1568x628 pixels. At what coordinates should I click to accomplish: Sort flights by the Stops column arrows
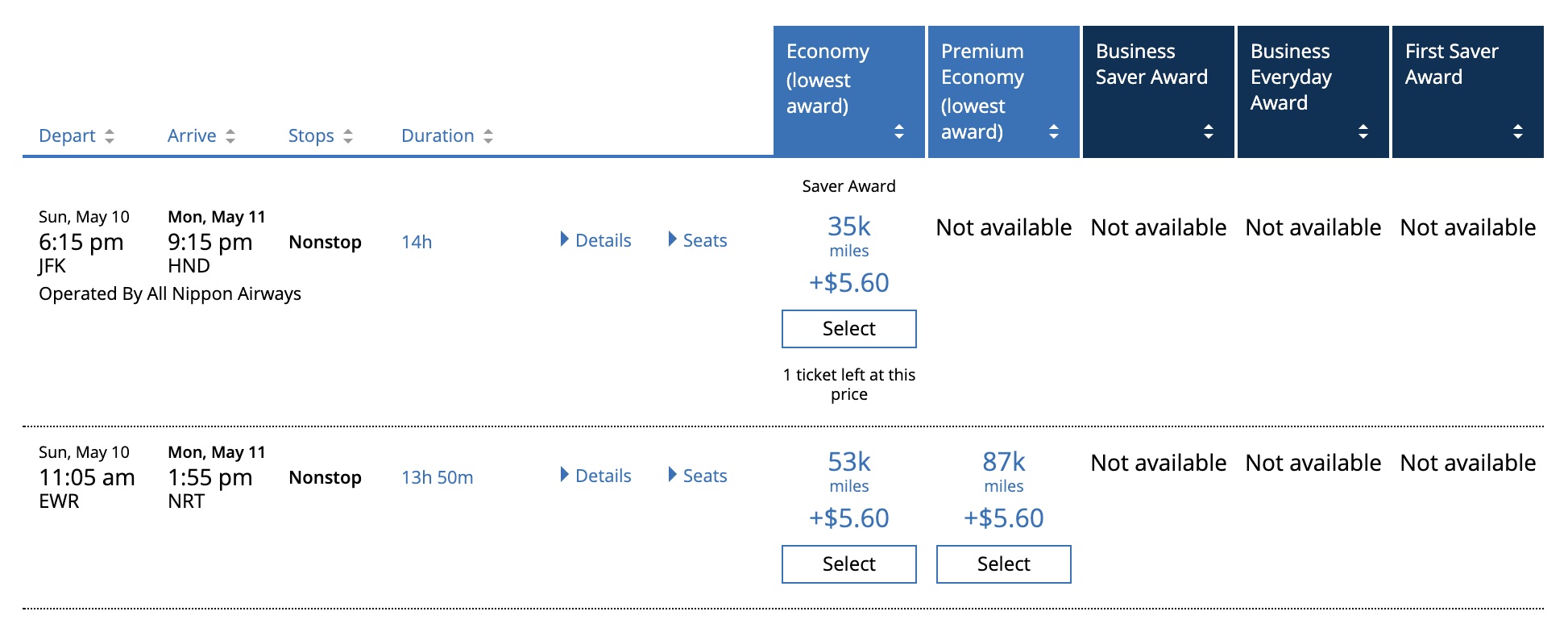348,136
